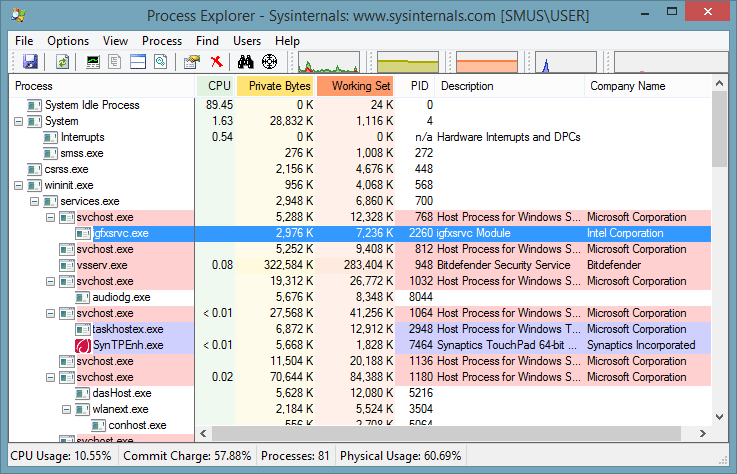This screenshot has width=737, height=474.
Task: Click the Process Explorer title bar icon
Action: [x=19, y=15]
